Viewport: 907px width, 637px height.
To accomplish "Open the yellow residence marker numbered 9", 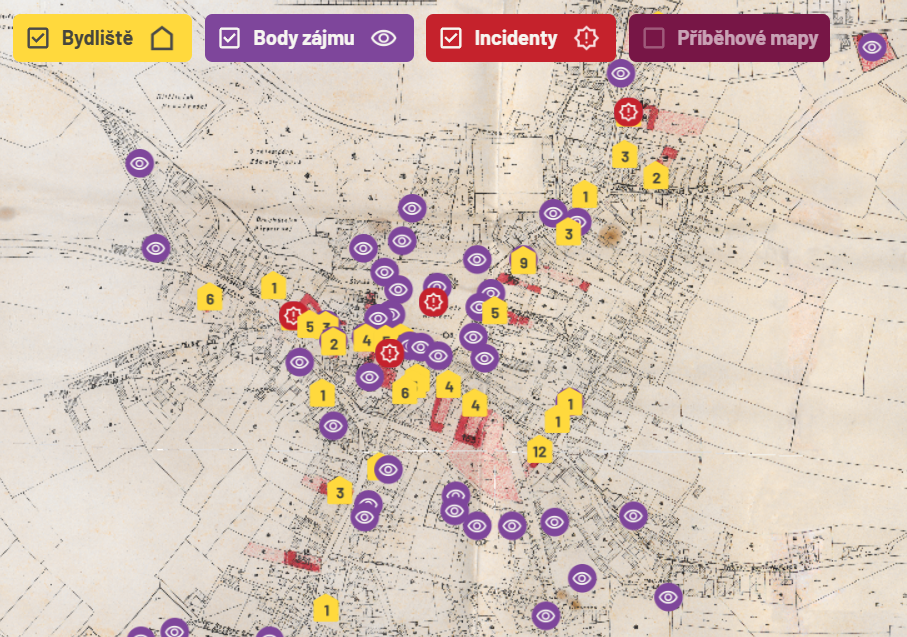I will 522,262.
